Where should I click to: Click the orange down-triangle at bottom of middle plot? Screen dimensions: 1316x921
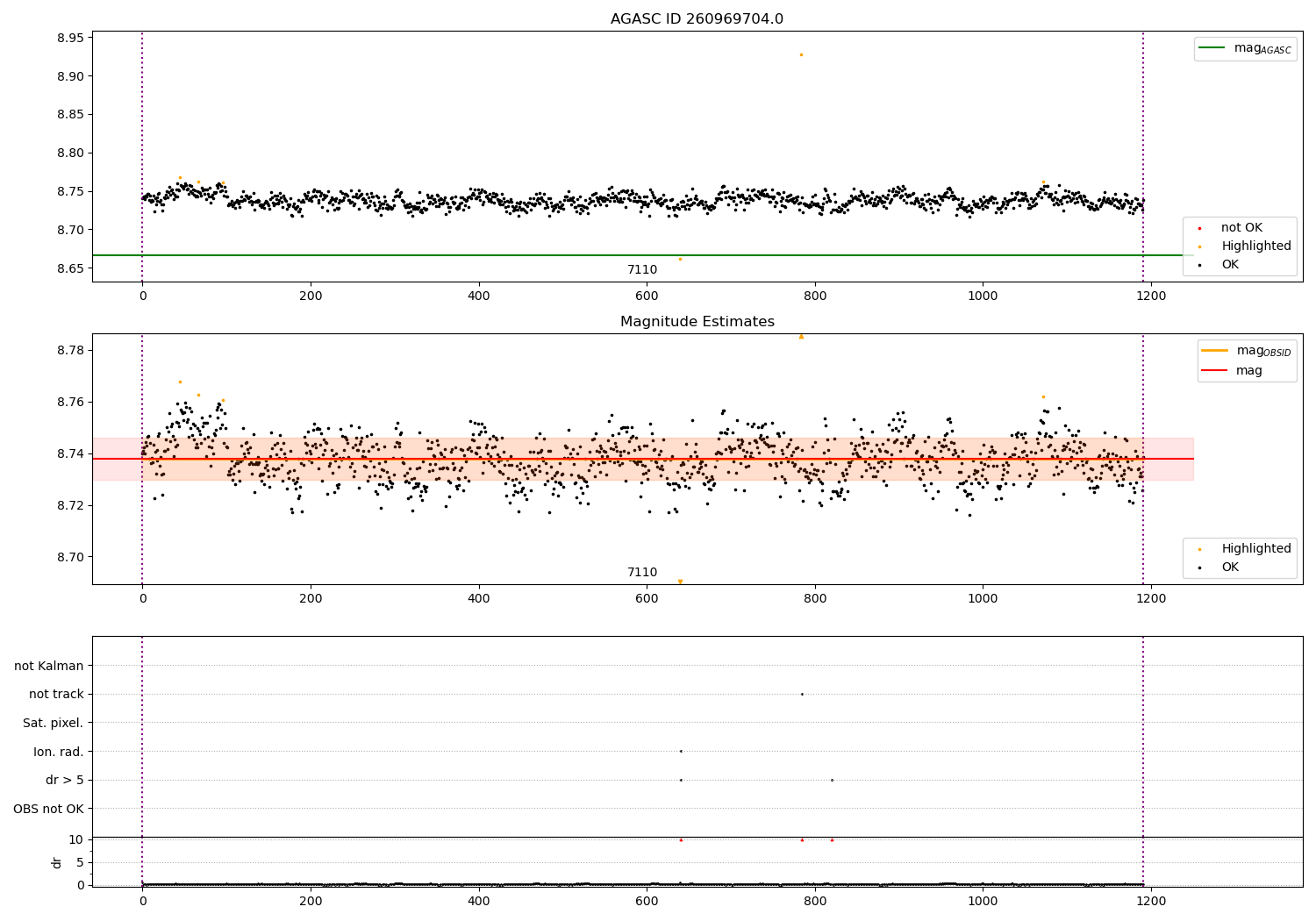pyautogui.click(x=680, y=582)
